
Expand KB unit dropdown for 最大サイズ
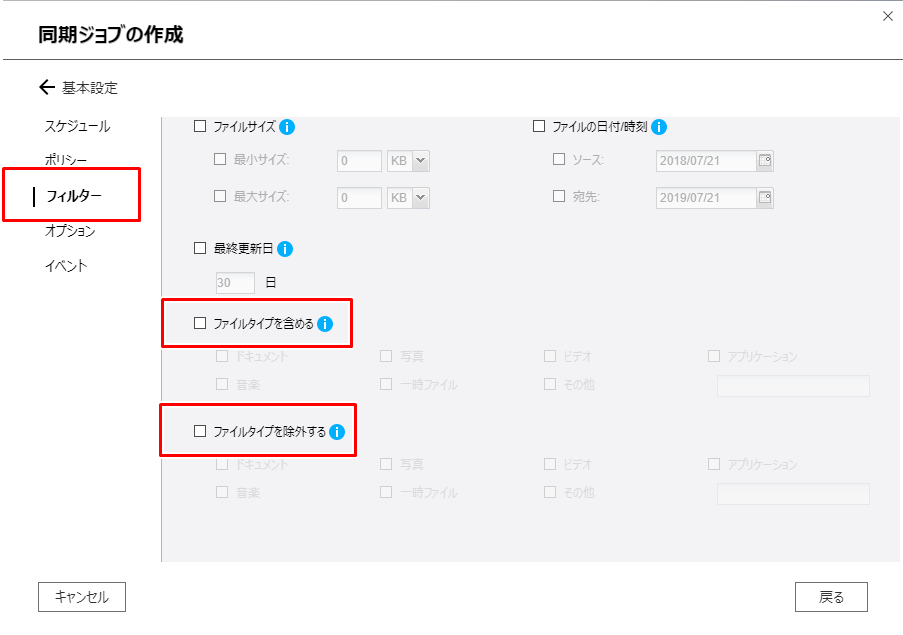[421, 197]
